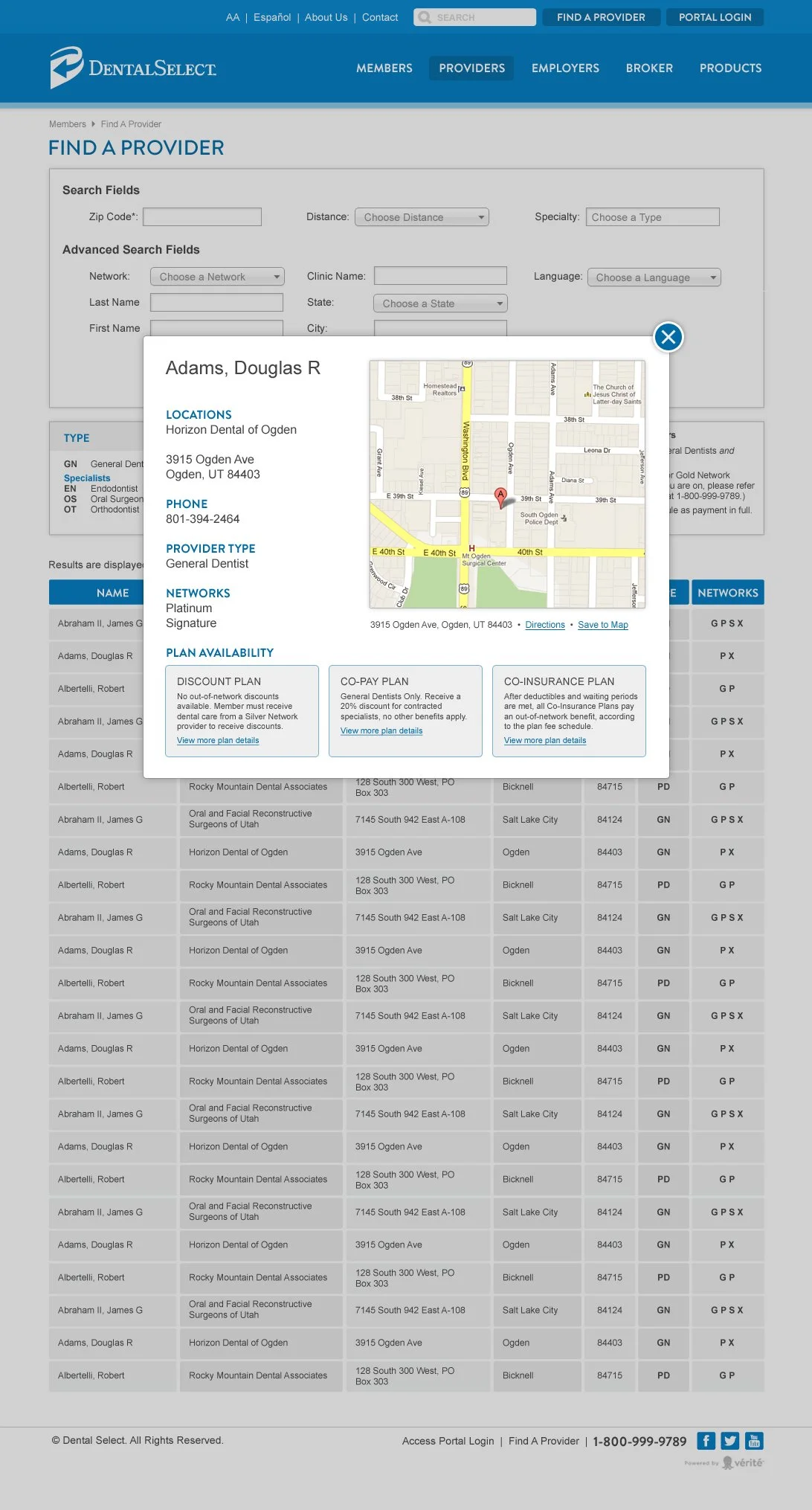Open the Choose Distance dropdown
This screenshot has width=812, height=1510.
[x=422, y=217]
